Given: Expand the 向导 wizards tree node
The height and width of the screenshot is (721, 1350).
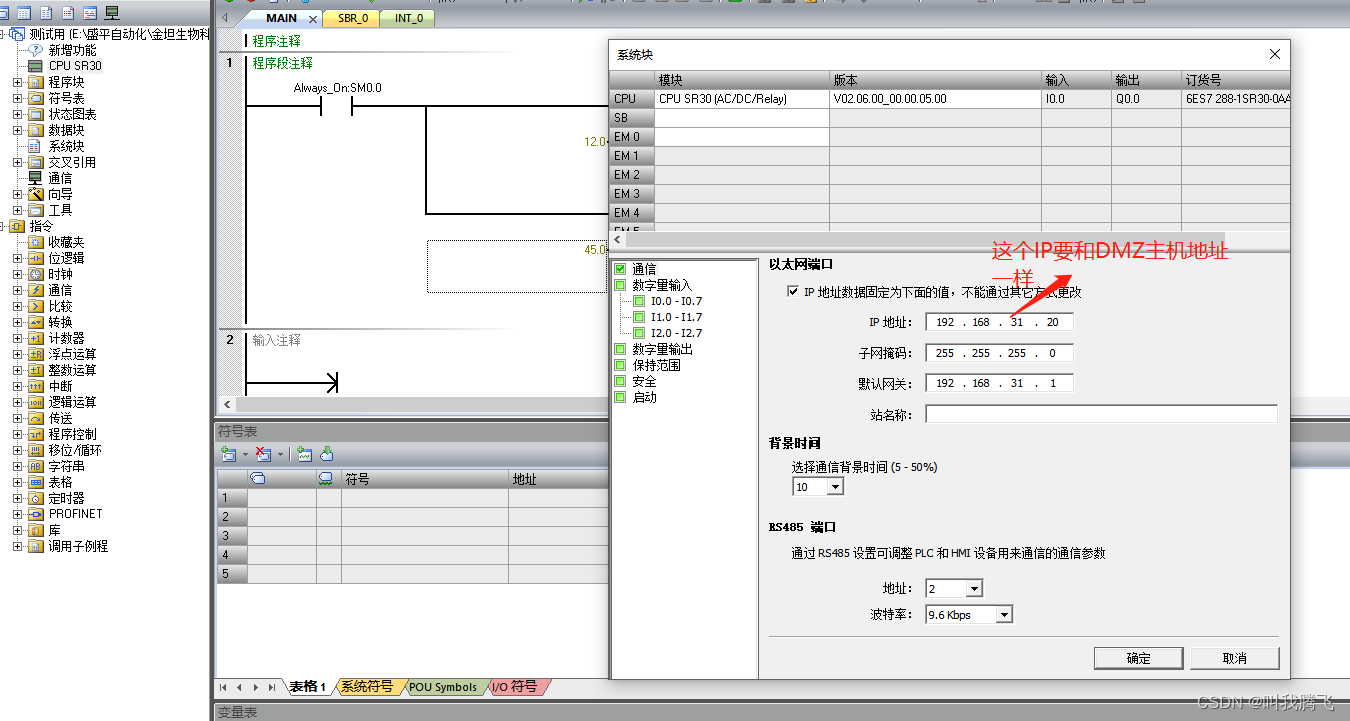Looking at the screenshot, I should pyautogui.click(x=17, y=194).
